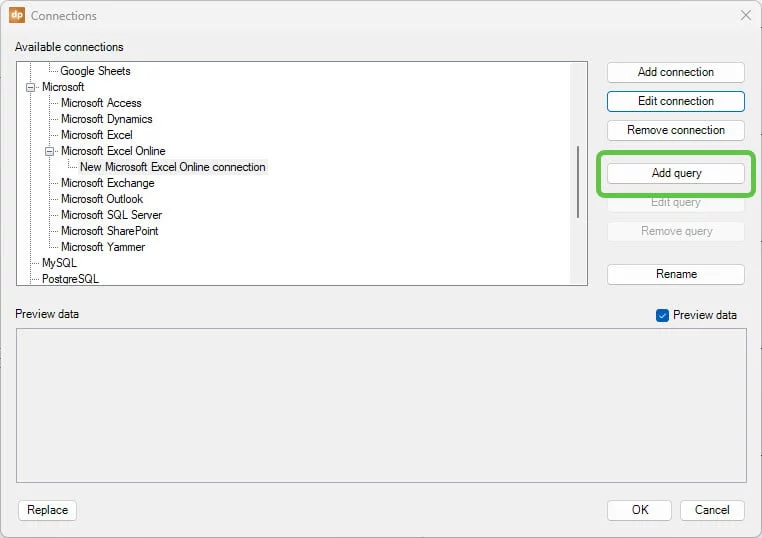Open Edit connection dialog
The image size is (762, 538).
click(675, 101)
